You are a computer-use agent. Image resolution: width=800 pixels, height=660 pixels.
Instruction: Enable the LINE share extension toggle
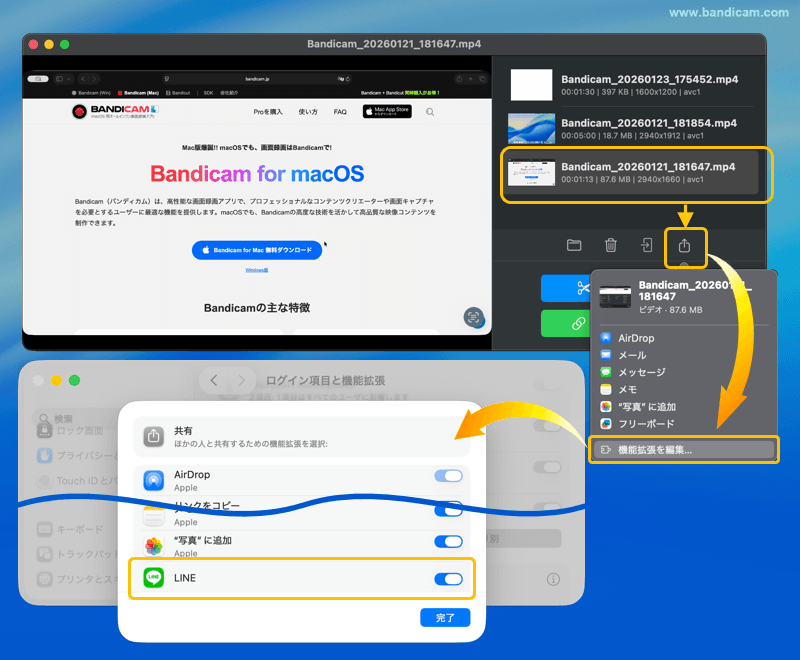(448, 578)
